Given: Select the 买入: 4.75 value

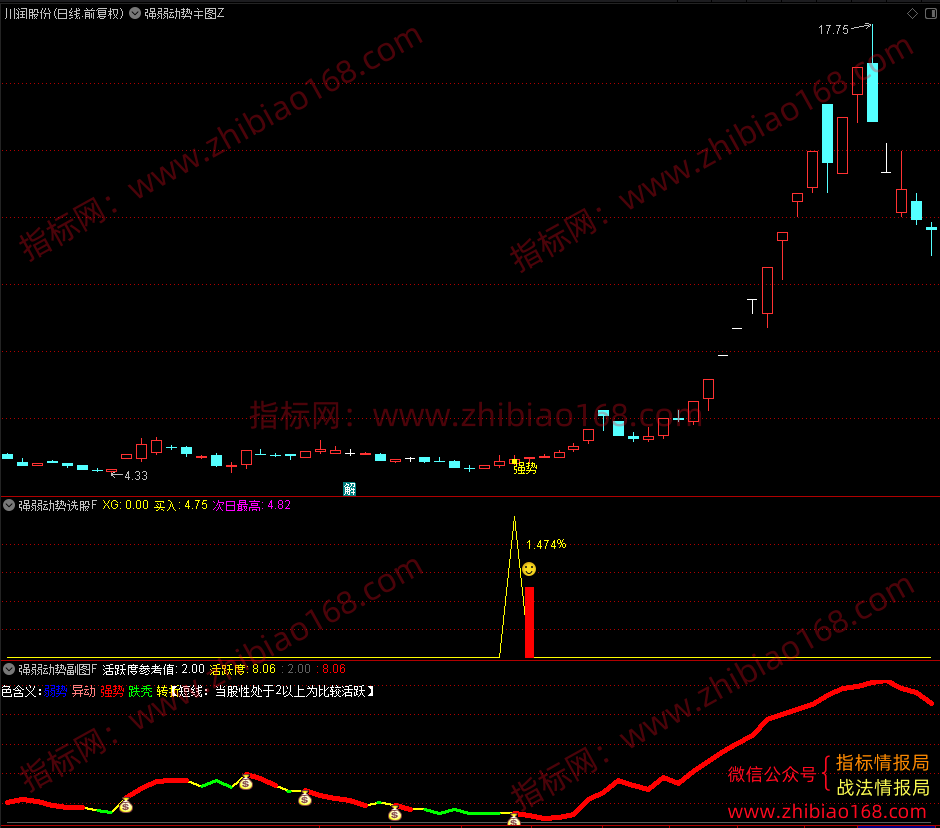Looking at the screenshot, I should [x=180, y=505].
